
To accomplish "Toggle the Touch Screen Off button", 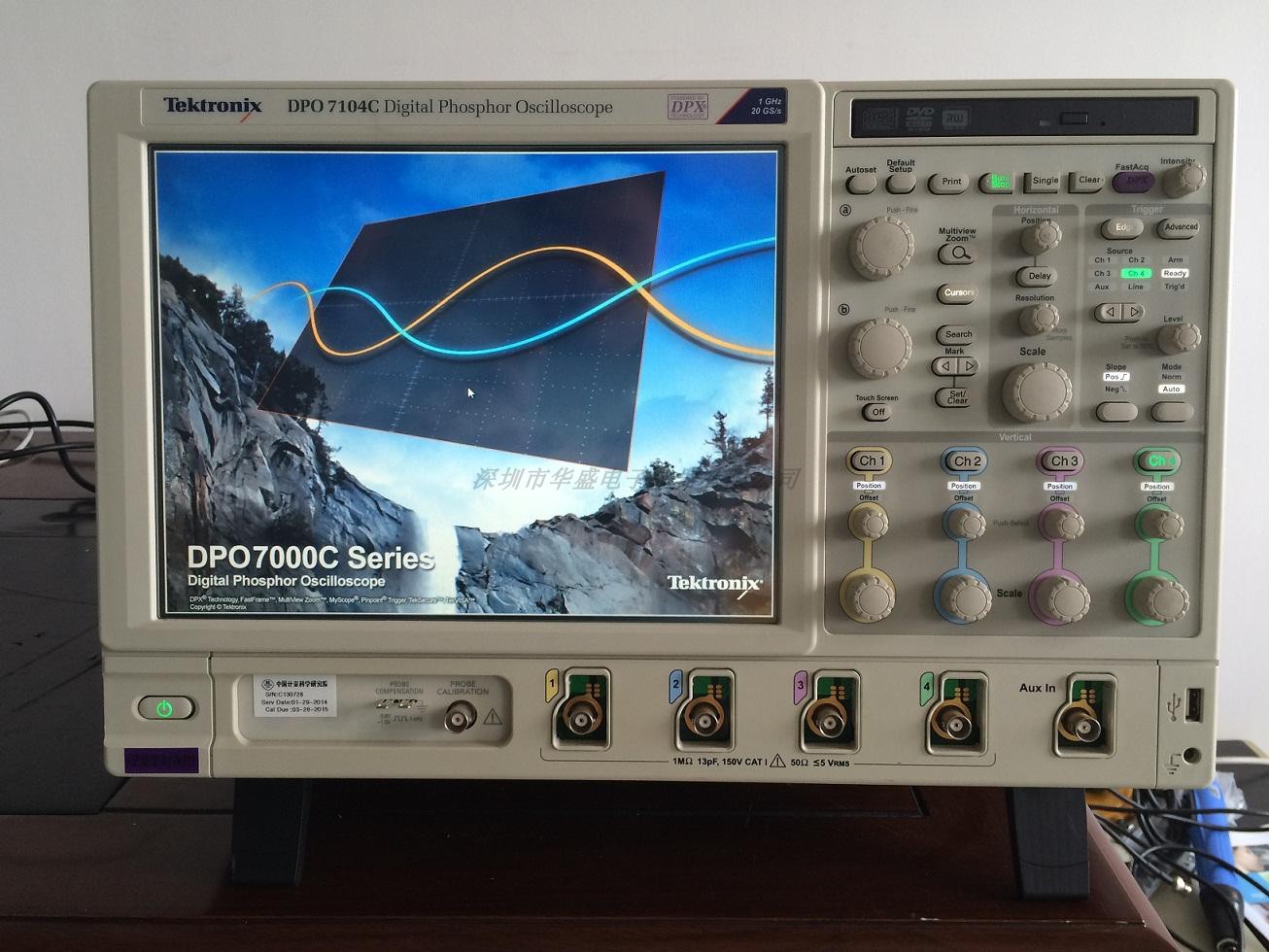I will 878,412.
